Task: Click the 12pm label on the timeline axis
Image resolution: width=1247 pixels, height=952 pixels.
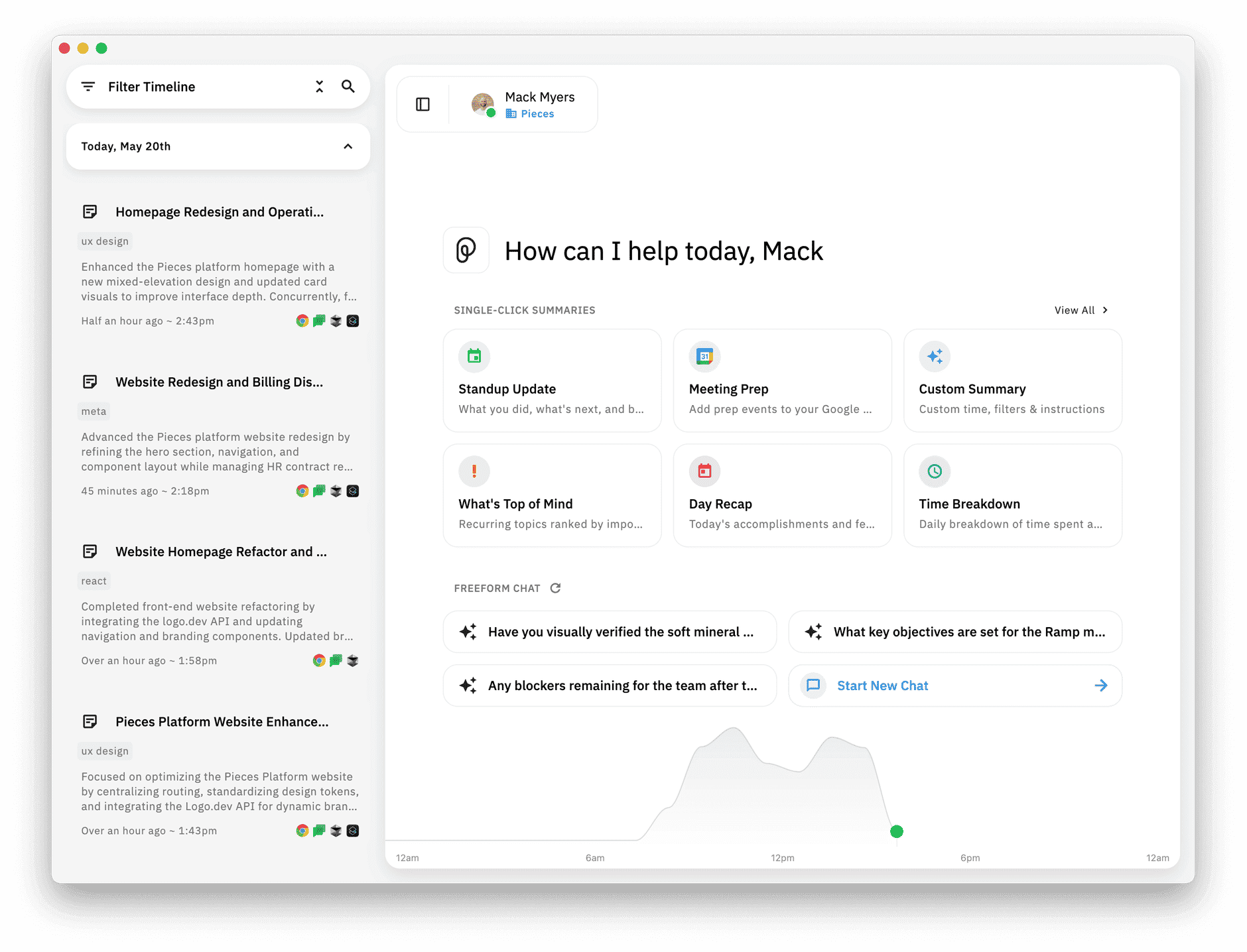Action: (x=783, y=858)
